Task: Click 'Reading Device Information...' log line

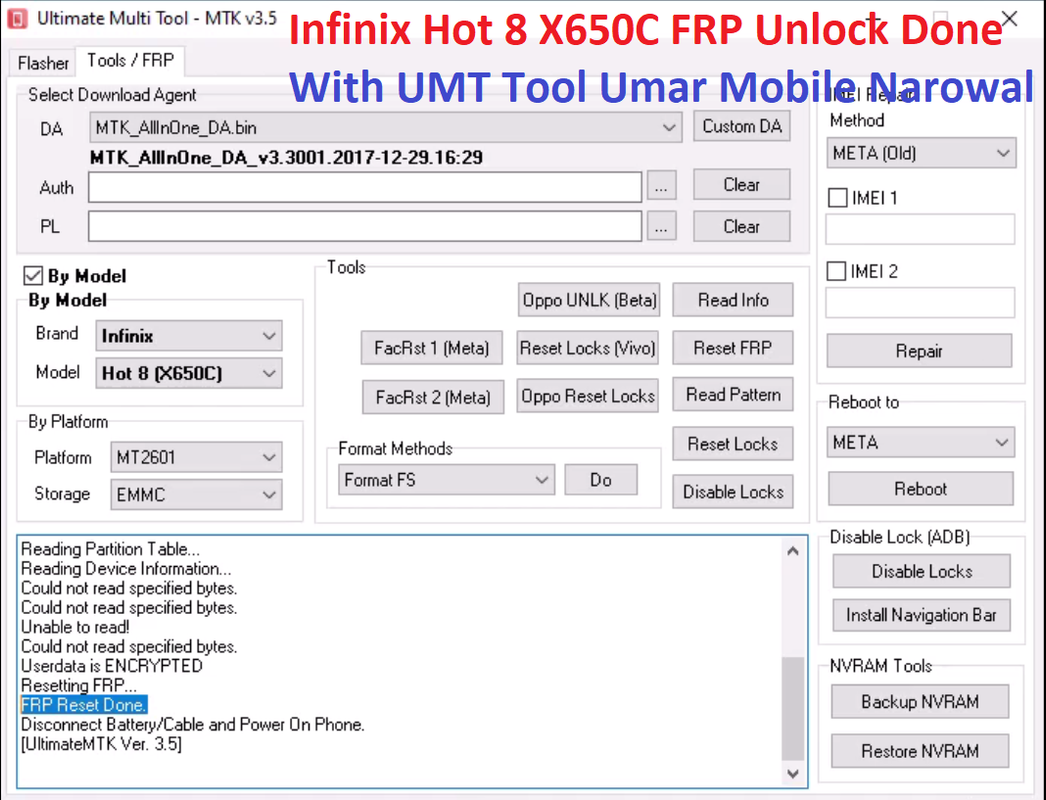Action: [126, 568]
